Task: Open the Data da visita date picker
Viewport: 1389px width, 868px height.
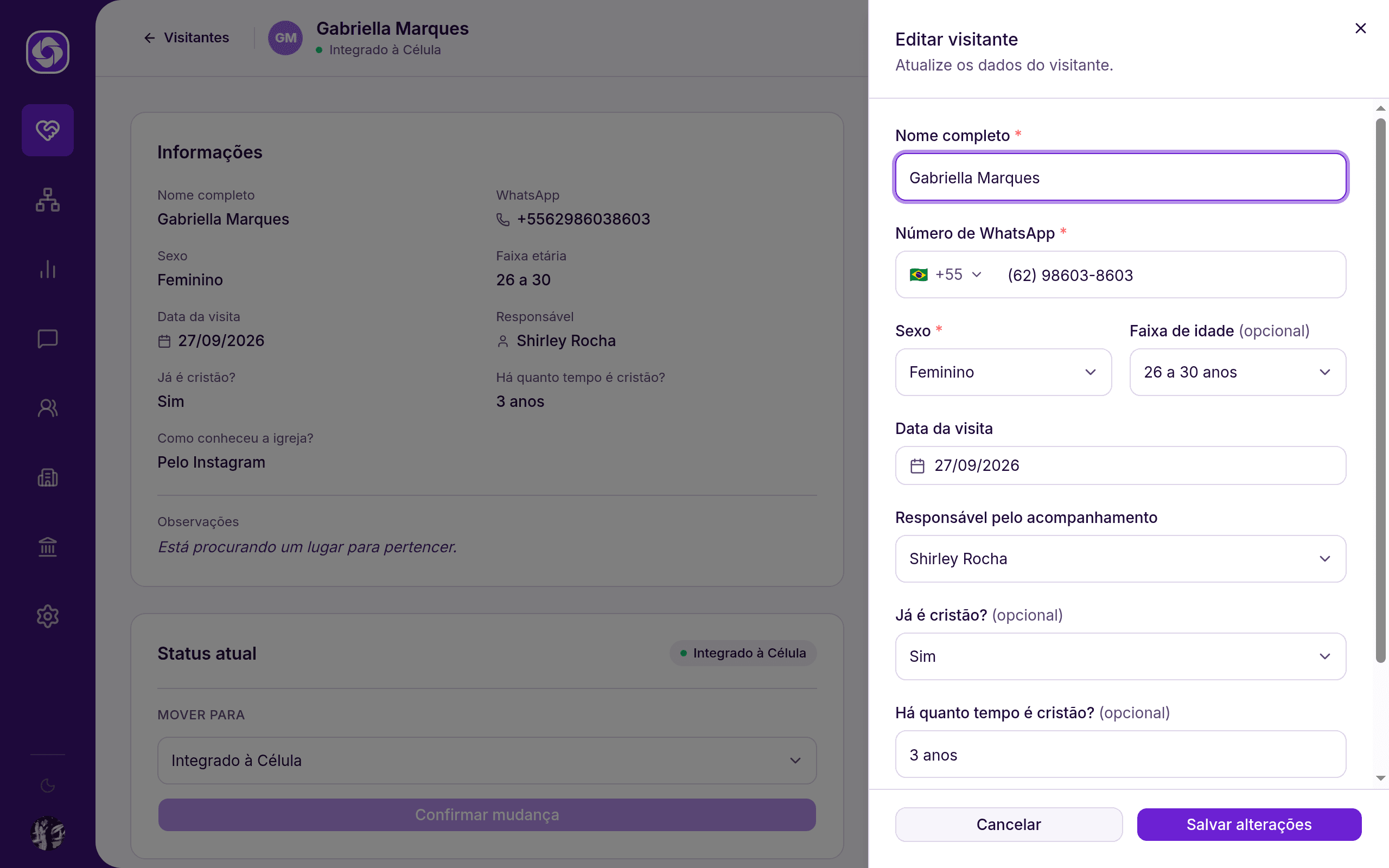Action: click(1120, 465)
